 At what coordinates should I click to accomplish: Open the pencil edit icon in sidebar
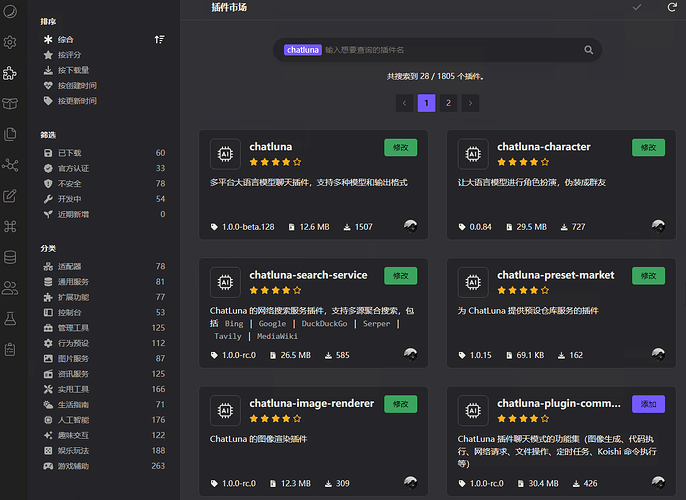point(10,196)
